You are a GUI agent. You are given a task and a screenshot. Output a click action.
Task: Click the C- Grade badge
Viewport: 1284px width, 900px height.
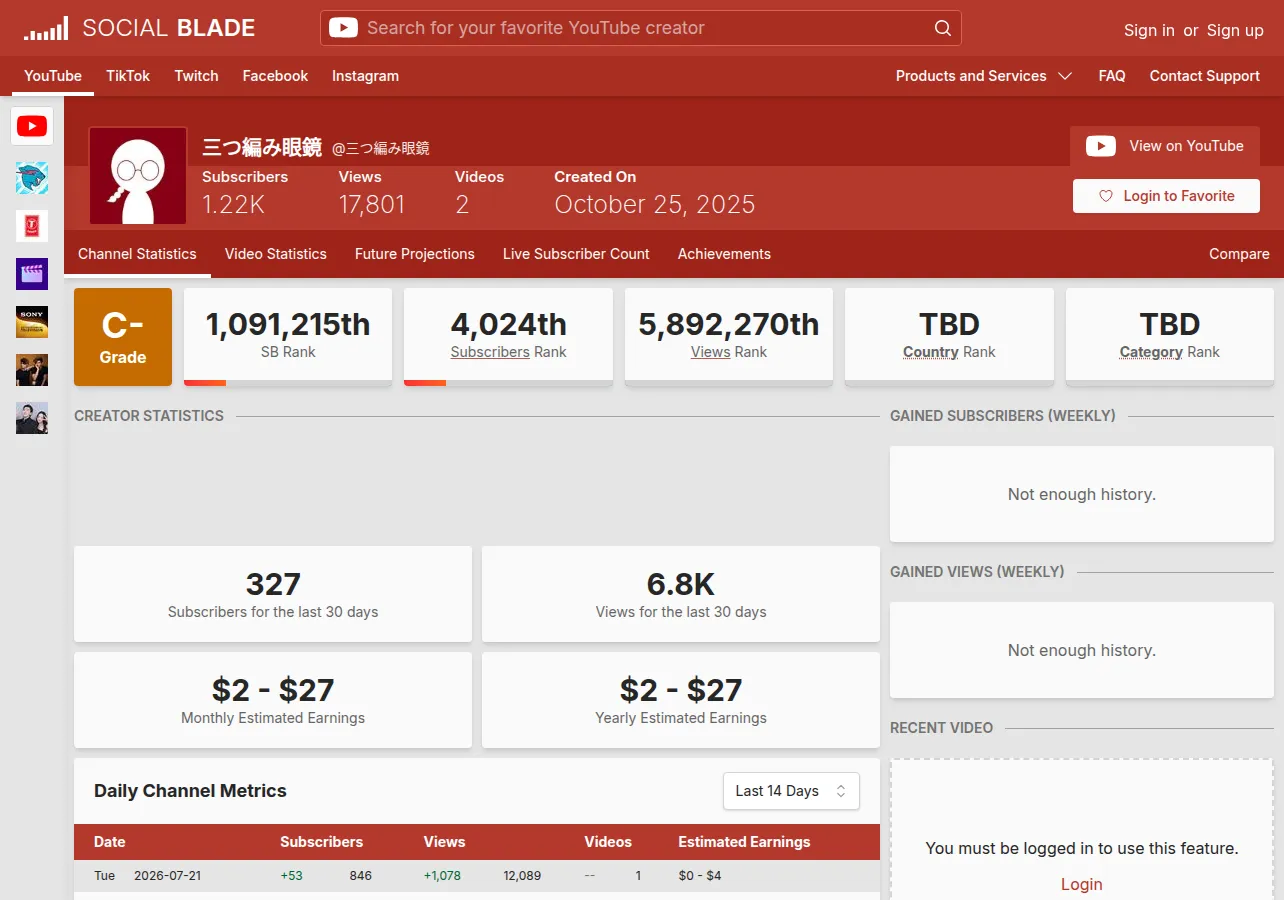[123, 337]
